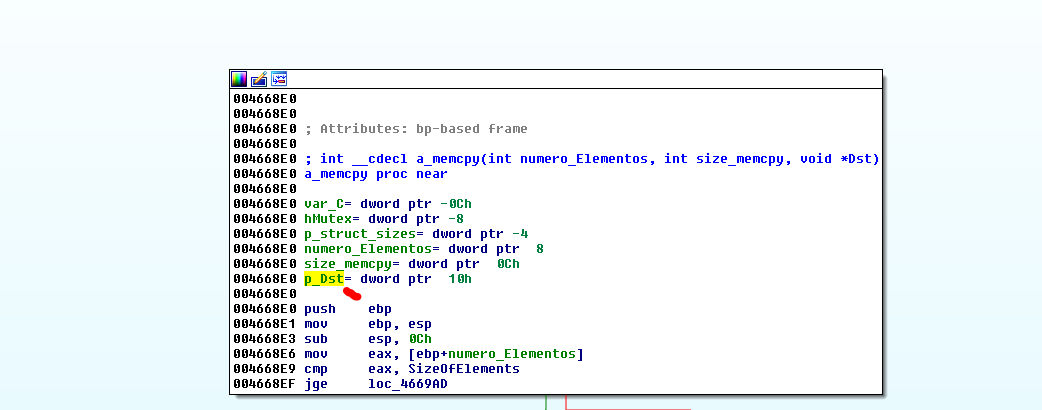The image size is (1042, 410).
Task: Select the 'mov ebp, esp' instruction
Action: point(367,324)
